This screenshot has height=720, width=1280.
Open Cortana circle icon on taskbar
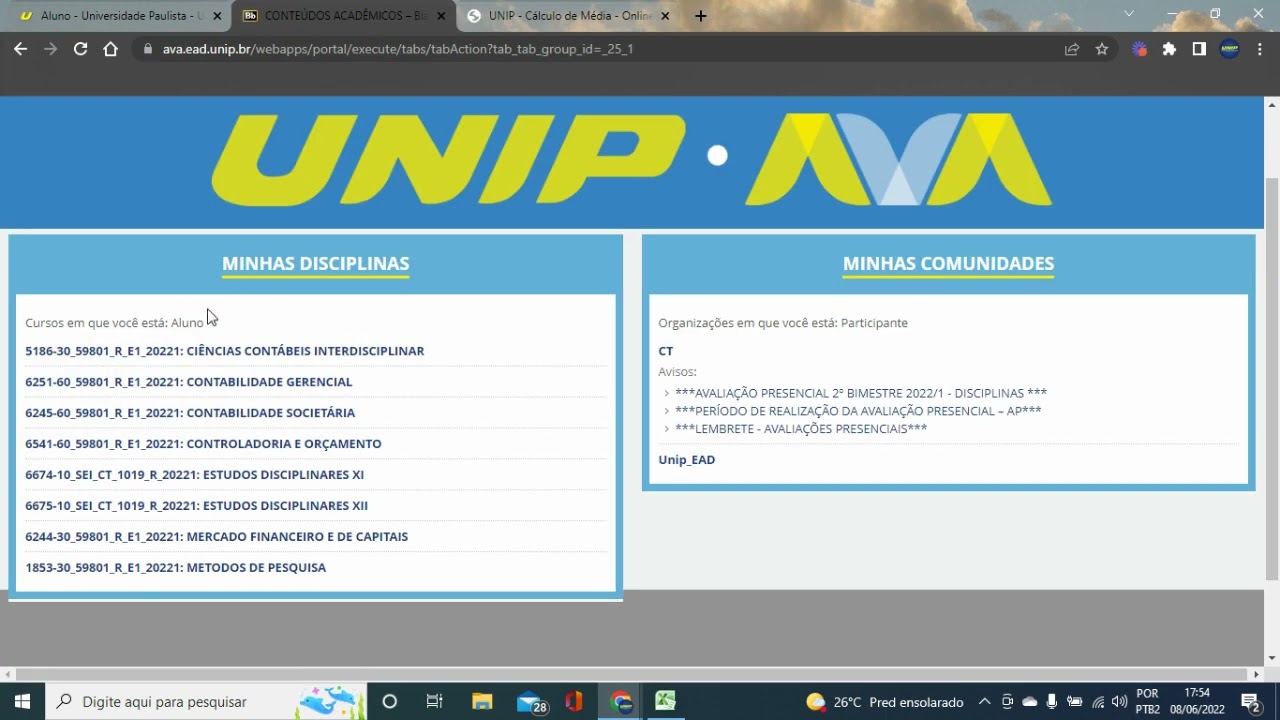[390, 701]
